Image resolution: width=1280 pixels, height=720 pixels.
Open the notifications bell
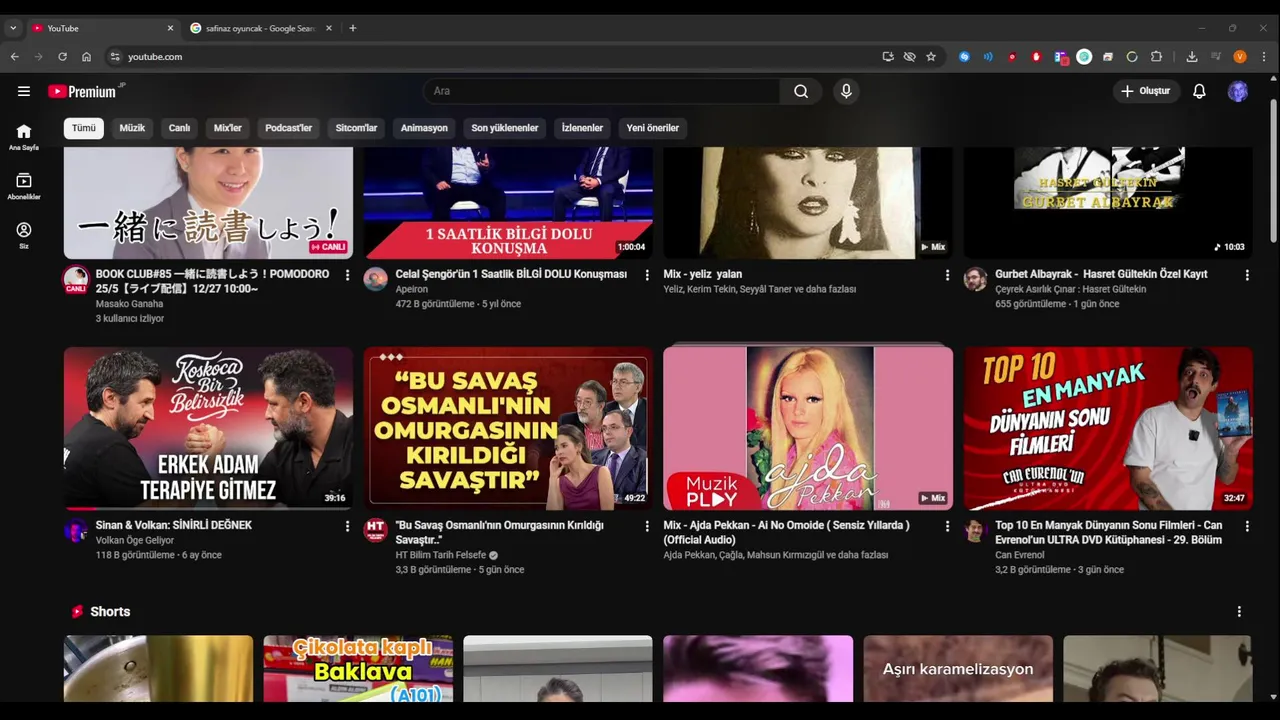pos(1199,91)
